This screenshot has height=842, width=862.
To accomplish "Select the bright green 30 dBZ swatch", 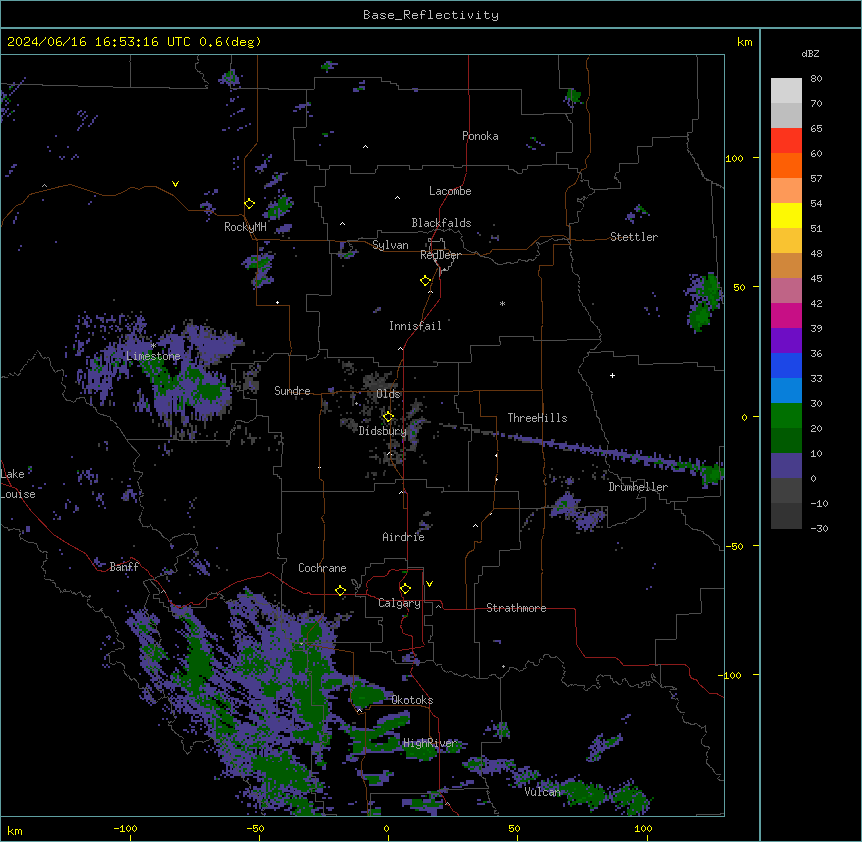I will pyautogui.click(x=786, y=416).
